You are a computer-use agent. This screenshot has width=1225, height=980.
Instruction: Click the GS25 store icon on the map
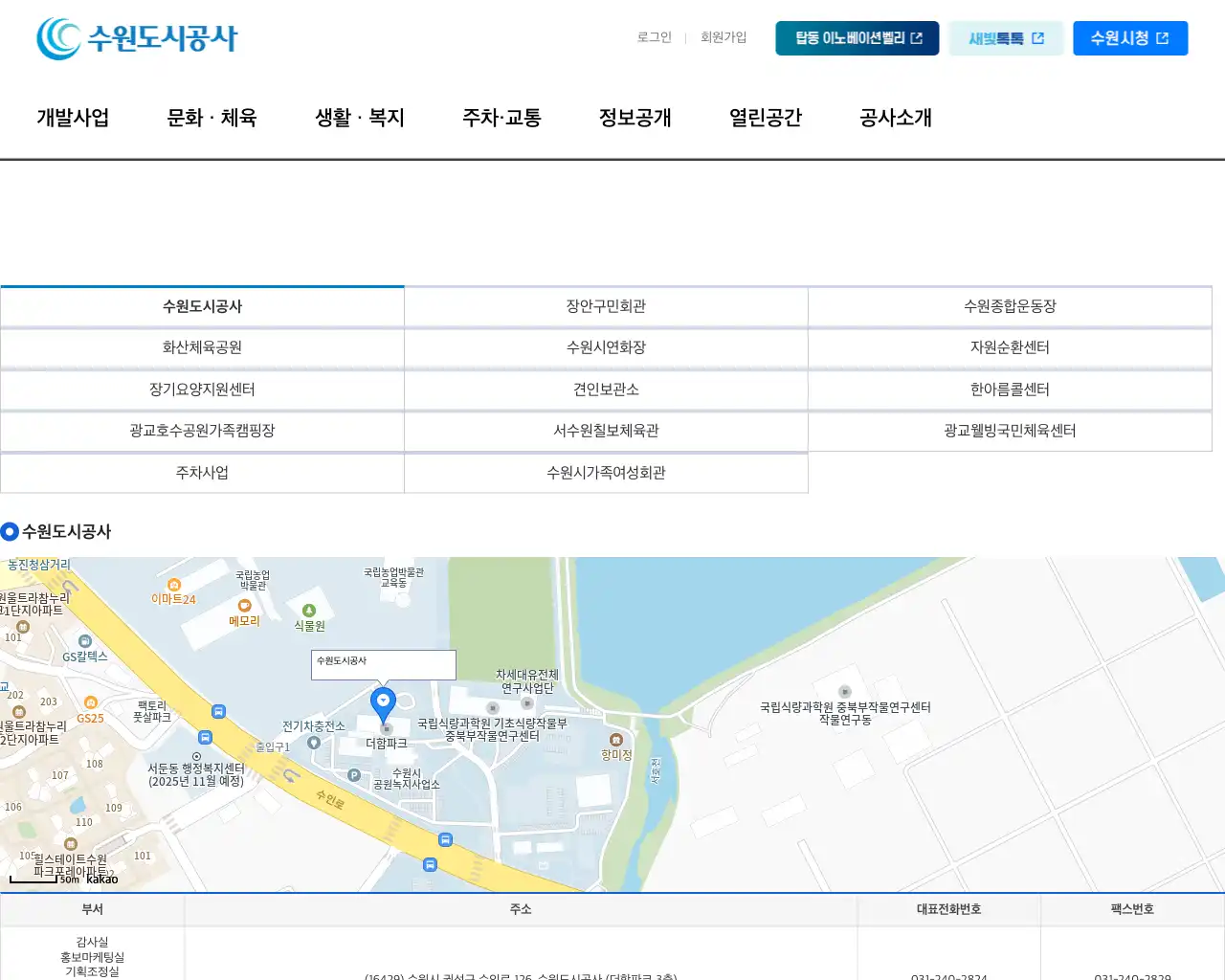[90, 703]
